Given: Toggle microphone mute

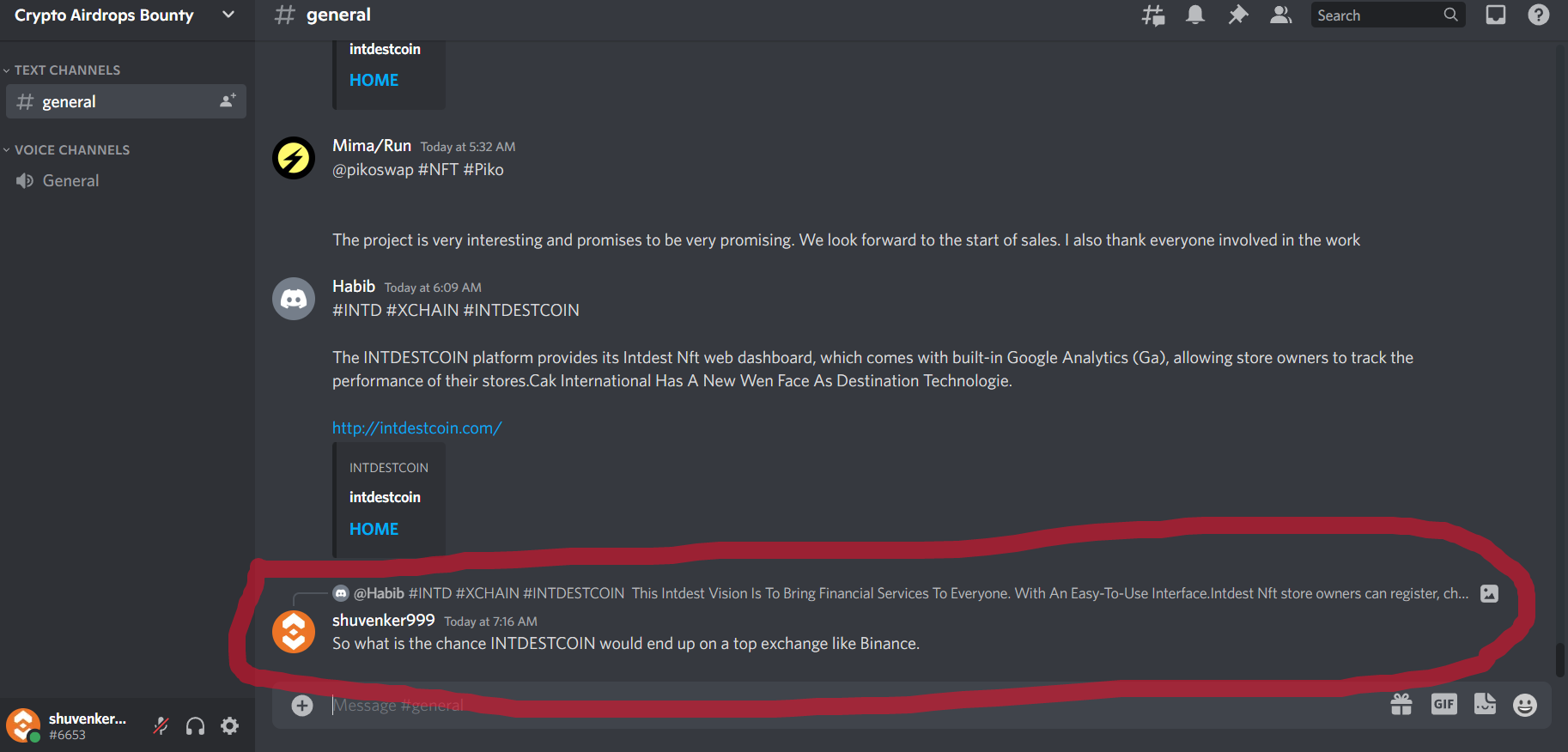Looking at the screenshot, I should [161, 726].
